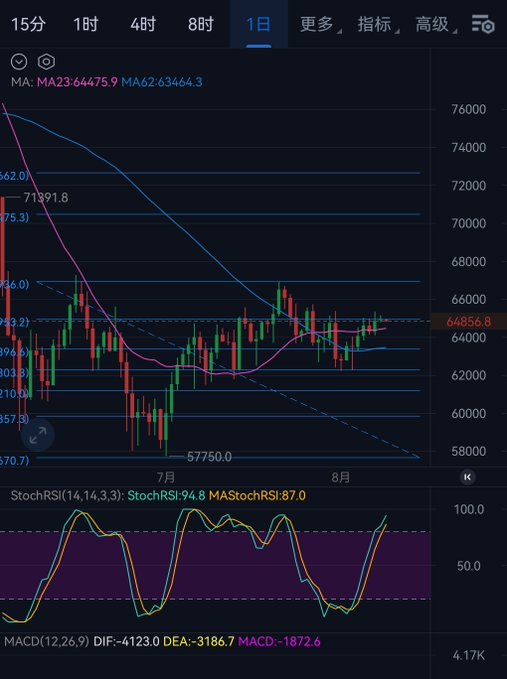Screen dimensions: 507x679
Task: Tap the DEA:-3186.7 value
Action: click(x=199, y=641)
